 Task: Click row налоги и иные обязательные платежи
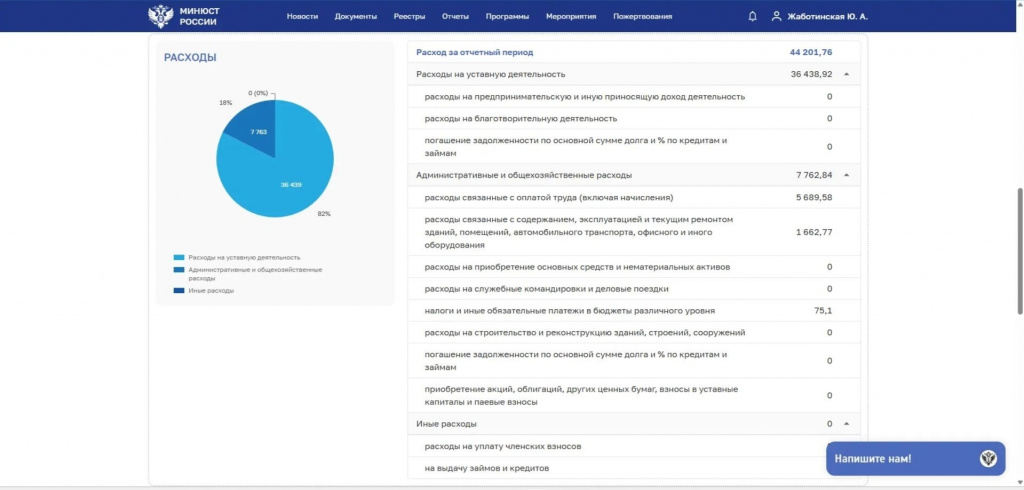point(633,311)
